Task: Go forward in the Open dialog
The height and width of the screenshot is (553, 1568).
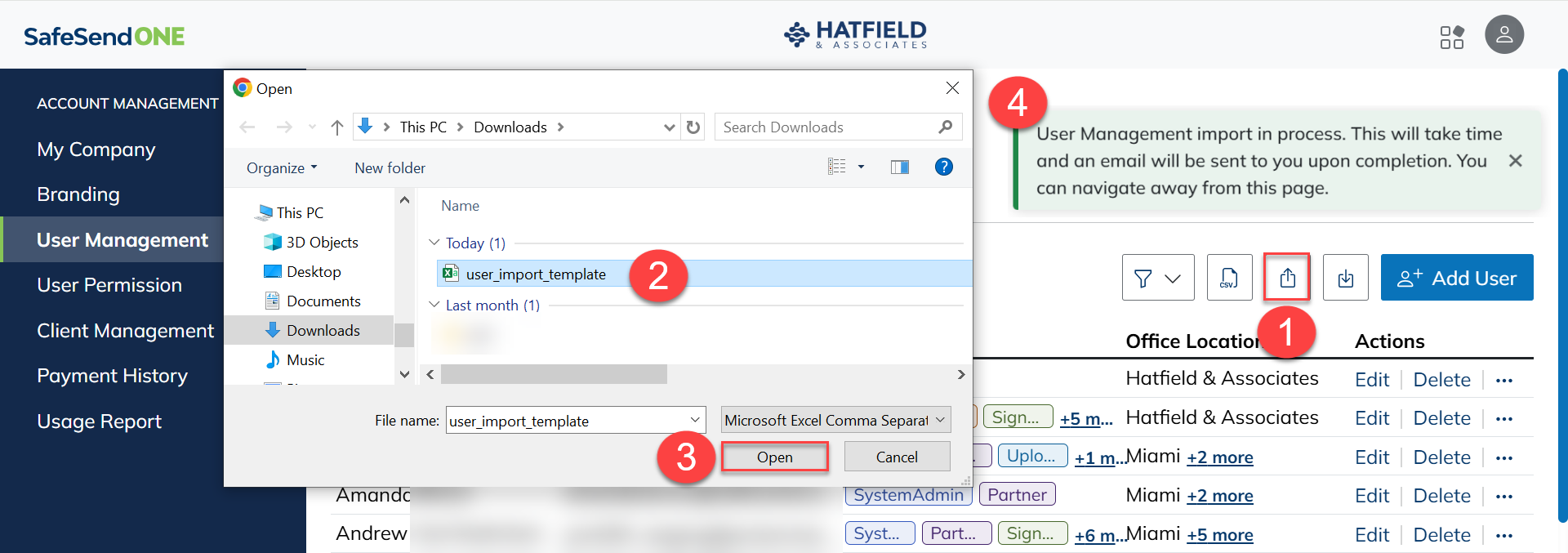Action: [x=283, y=127]
